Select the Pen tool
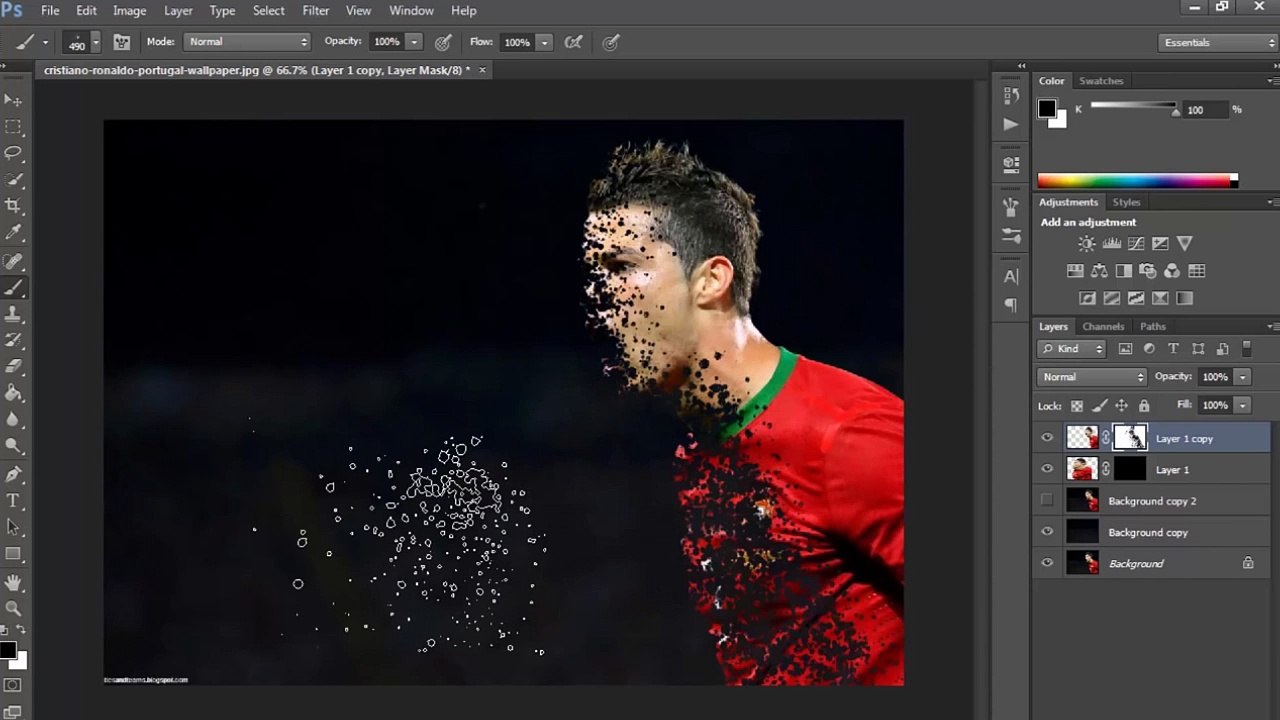The width and height of the screenshot is (1280, 720). point(13,474)
